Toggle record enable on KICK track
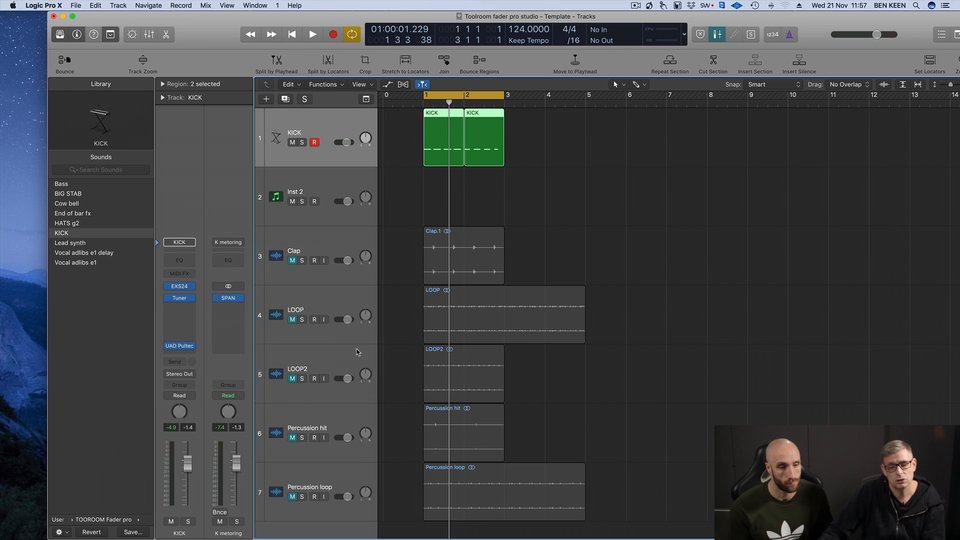 click(314, 142)
